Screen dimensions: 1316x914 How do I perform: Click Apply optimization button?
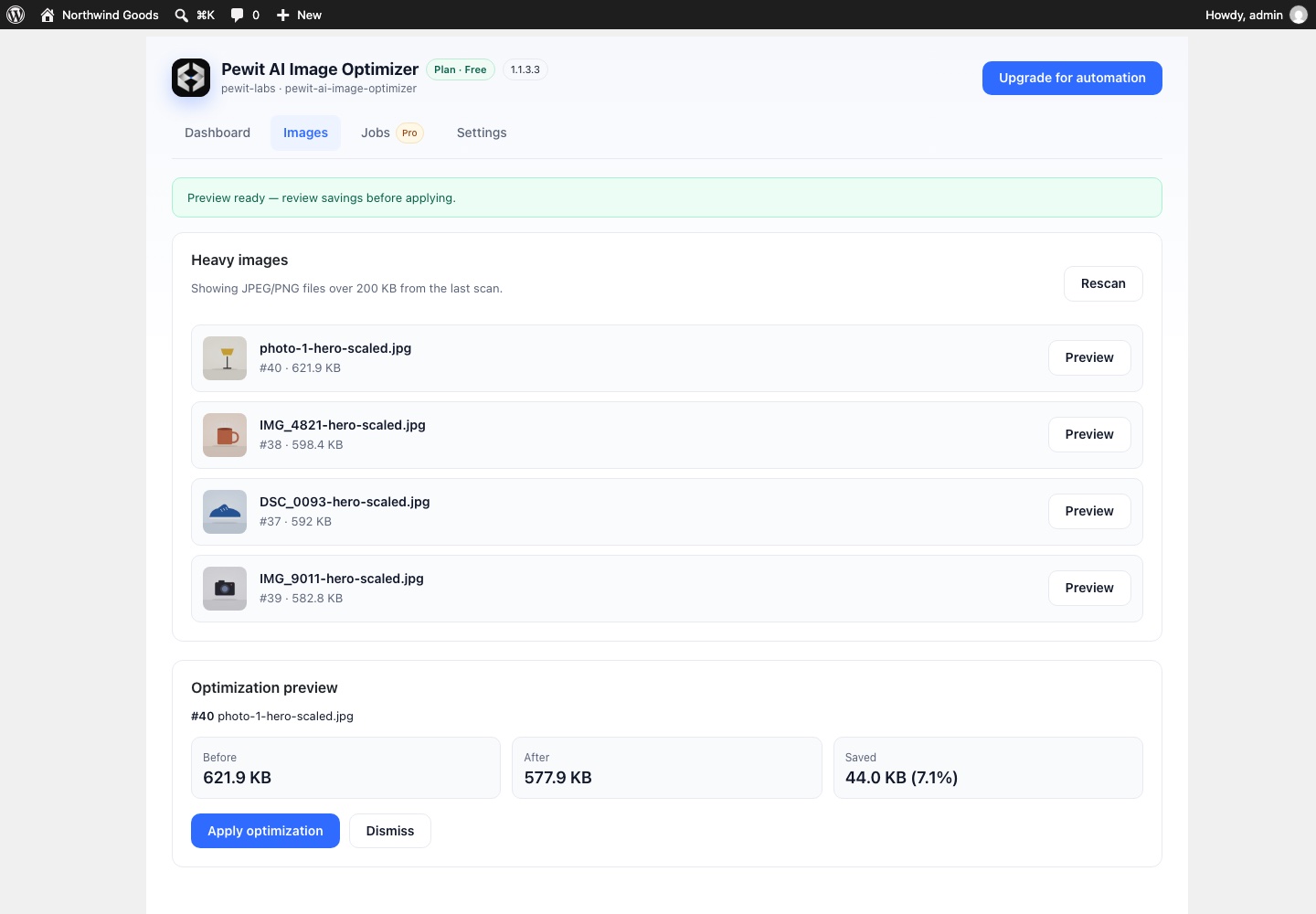[x=265, y=831]
